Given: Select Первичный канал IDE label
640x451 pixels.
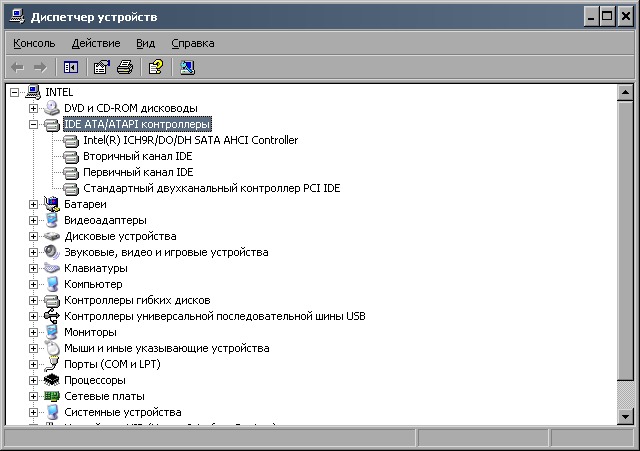Looking at the screenshot, I should click(x=138, y=172).
